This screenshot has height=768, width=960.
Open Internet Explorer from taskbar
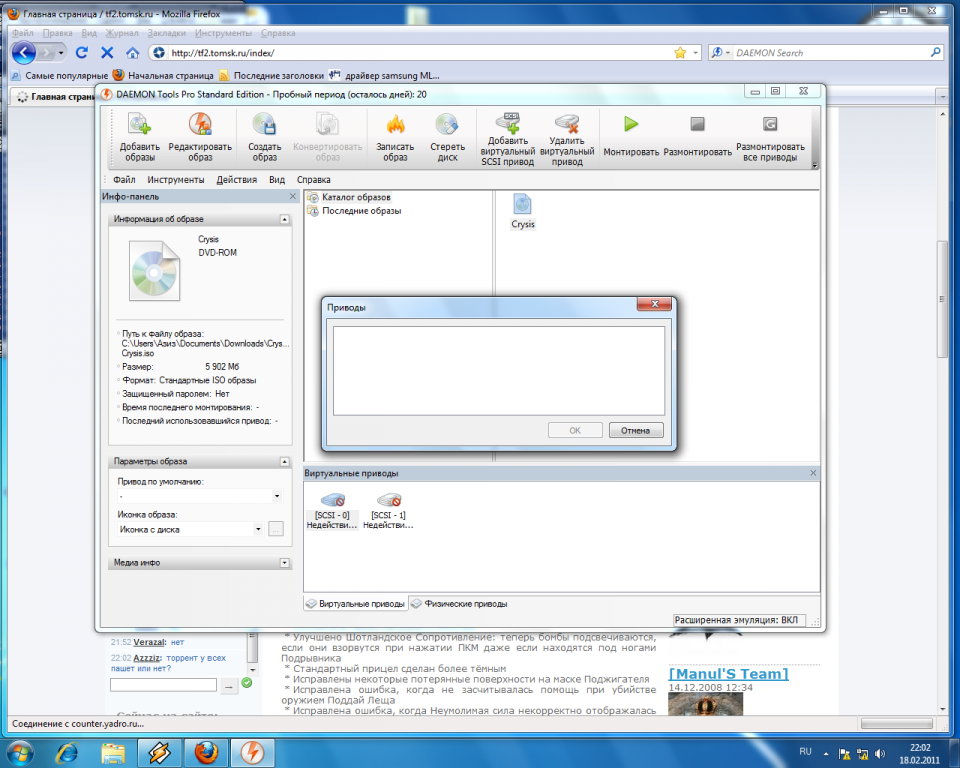point(67,752)
